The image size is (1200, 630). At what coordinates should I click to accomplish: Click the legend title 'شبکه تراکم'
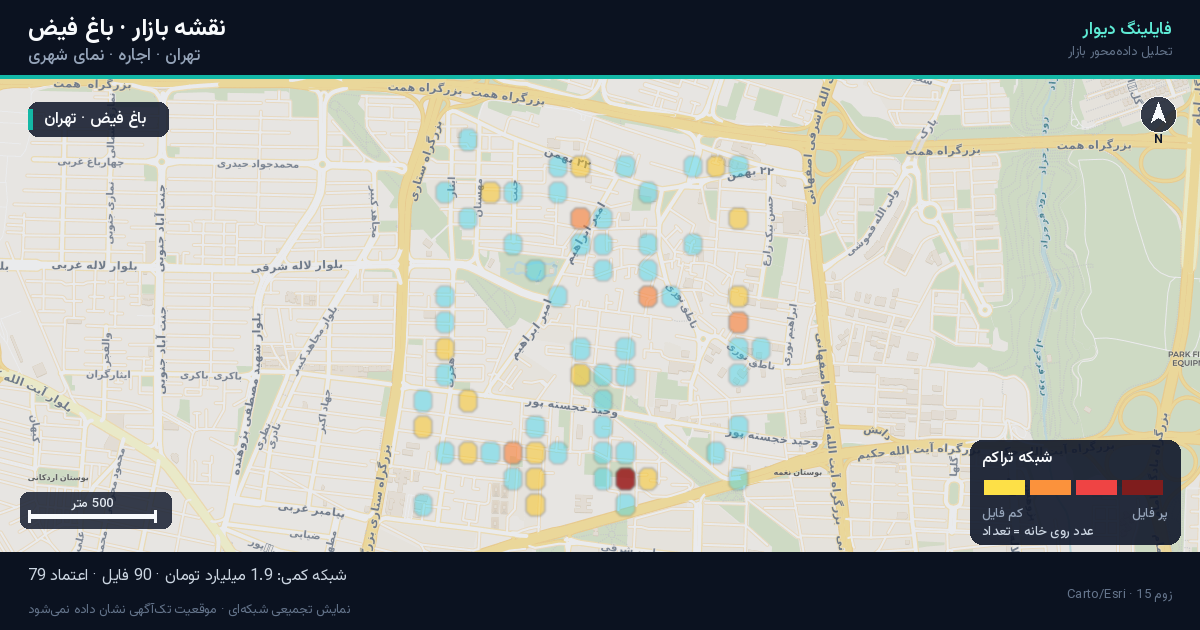pyautogui.click(x=1017, y=457)
